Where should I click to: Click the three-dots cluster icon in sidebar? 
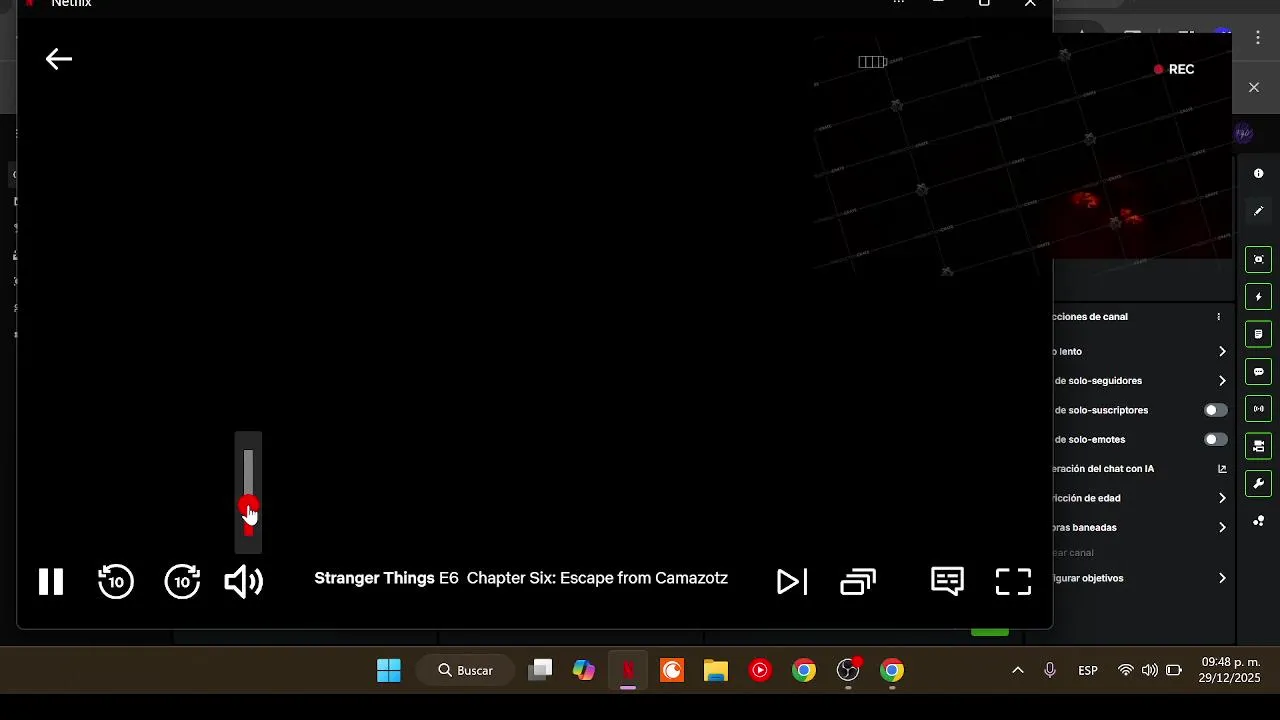coord(1259,521)
